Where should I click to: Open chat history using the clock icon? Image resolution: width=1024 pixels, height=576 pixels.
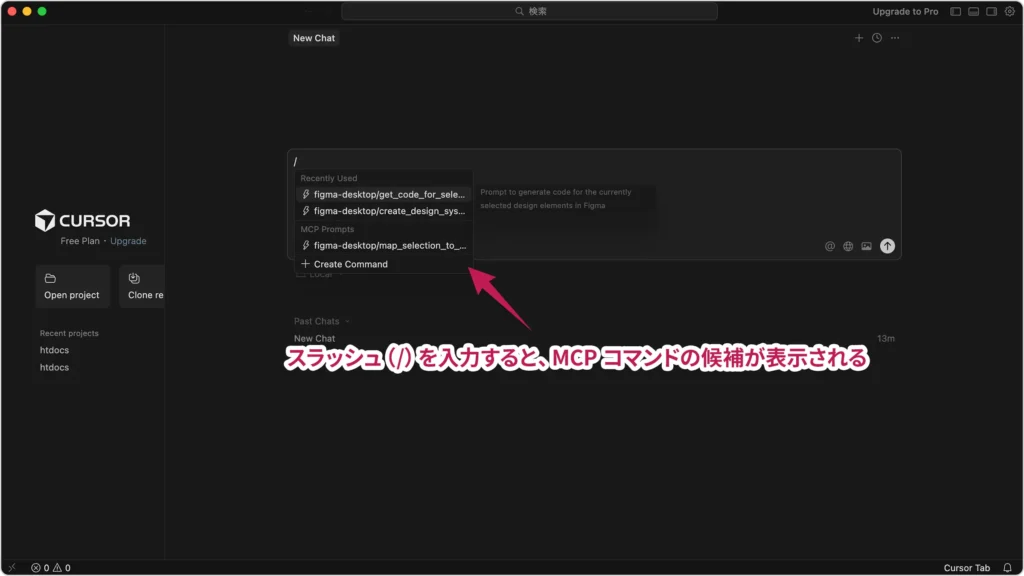click(x=876, y=37)
